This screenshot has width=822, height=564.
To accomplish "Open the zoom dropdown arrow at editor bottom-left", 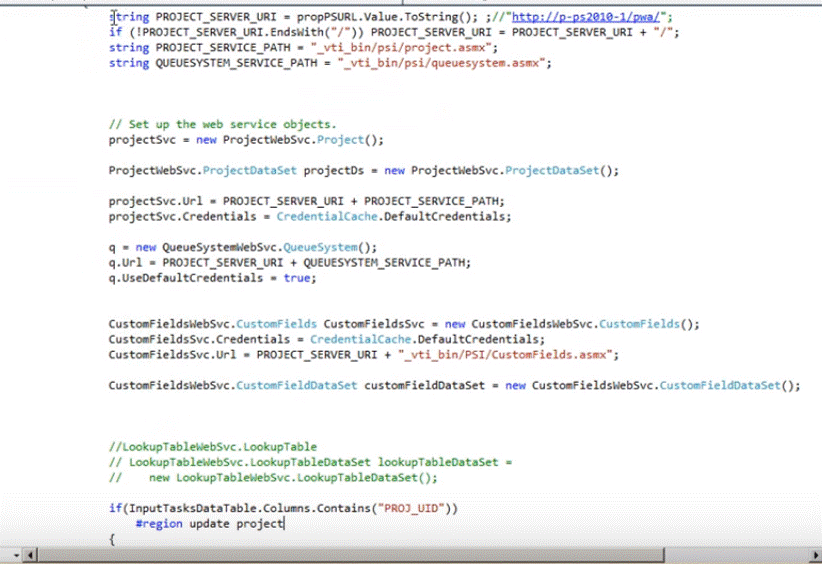I will (x=17, y=555).
